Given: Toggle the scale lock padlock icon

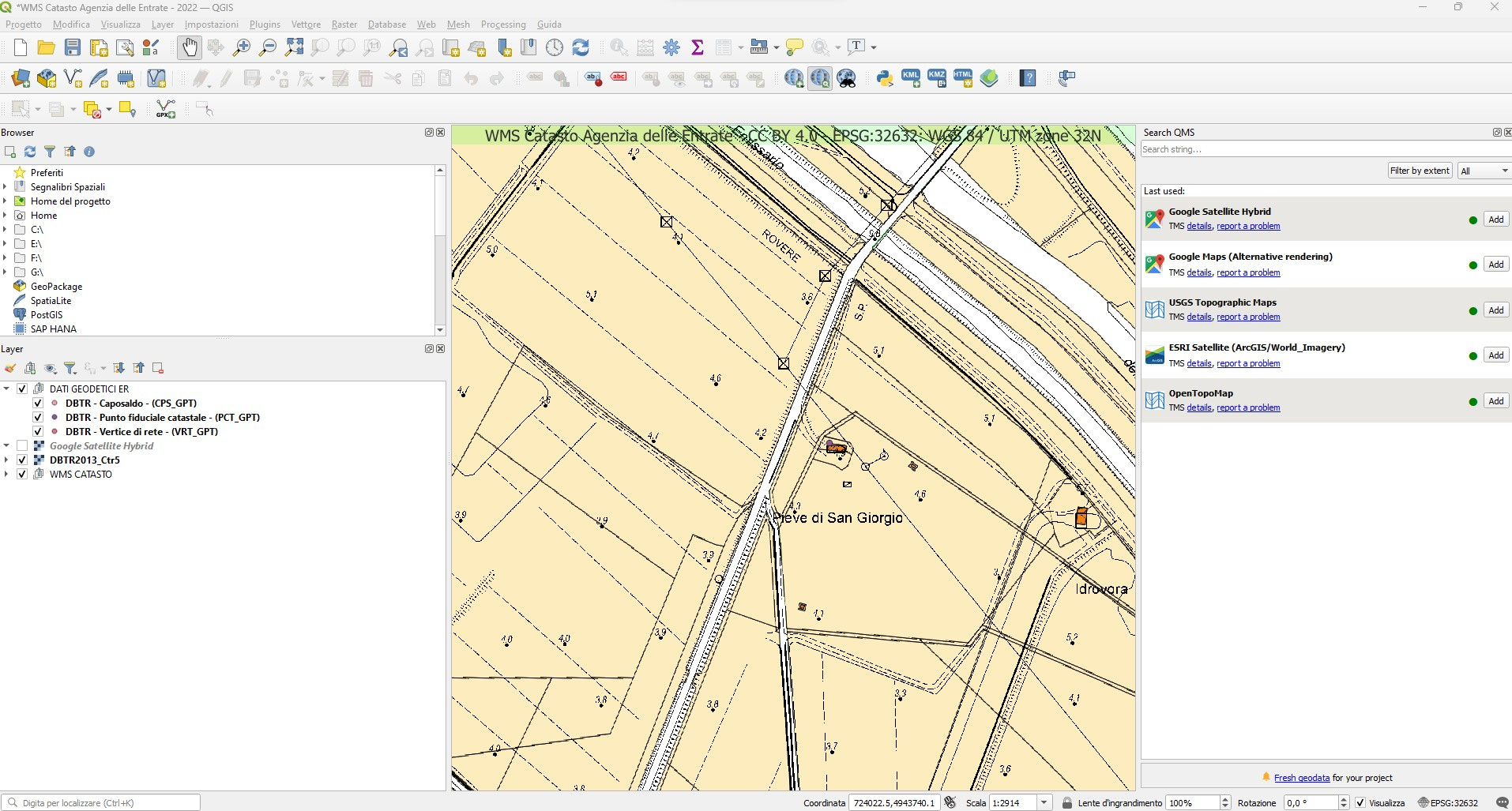Looking at the screenshot, I should [x=1067, y=802].
